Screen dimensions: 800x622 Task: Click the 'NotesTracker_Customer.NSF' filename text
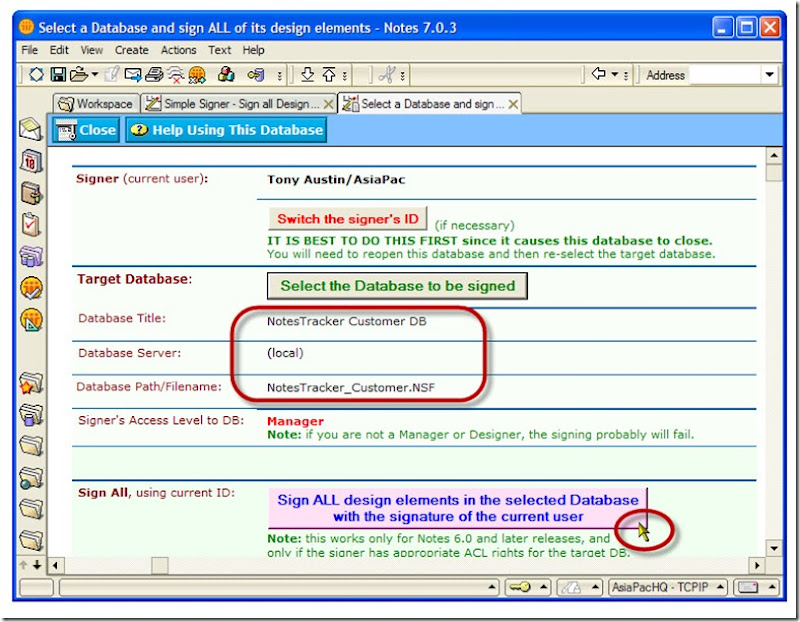(x=351, y=388)
